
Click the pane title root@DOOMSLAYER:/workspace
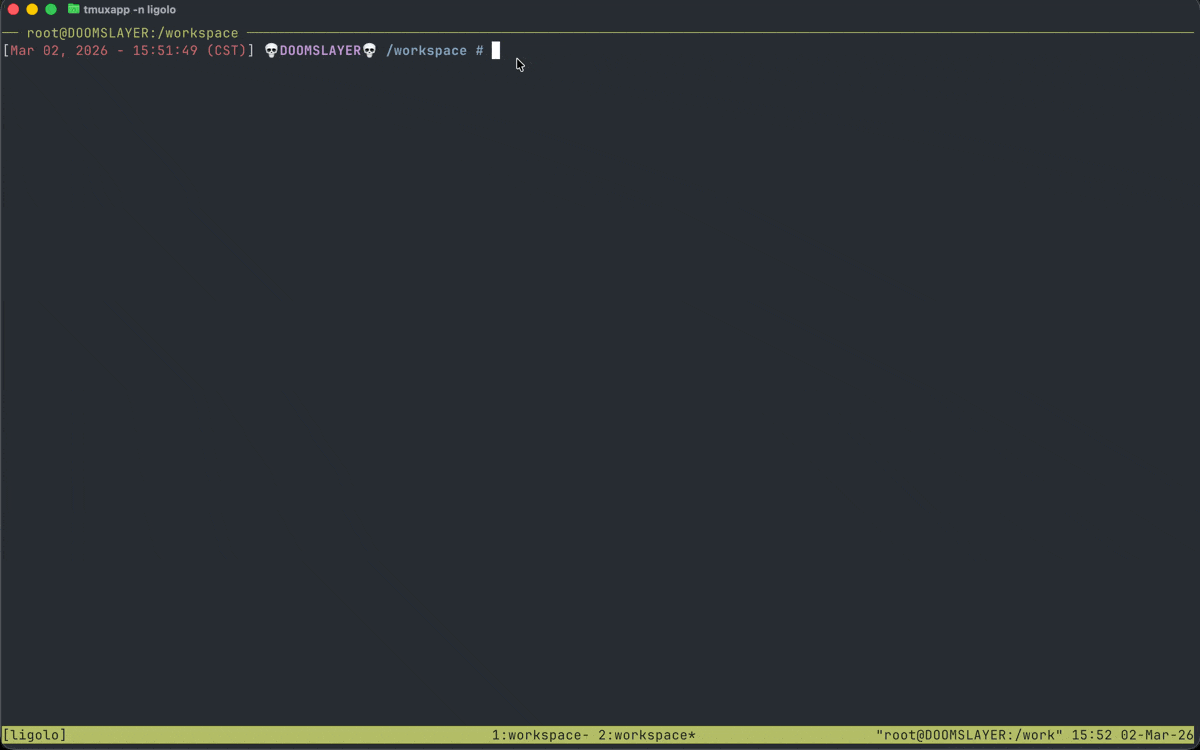pos(132,33)
